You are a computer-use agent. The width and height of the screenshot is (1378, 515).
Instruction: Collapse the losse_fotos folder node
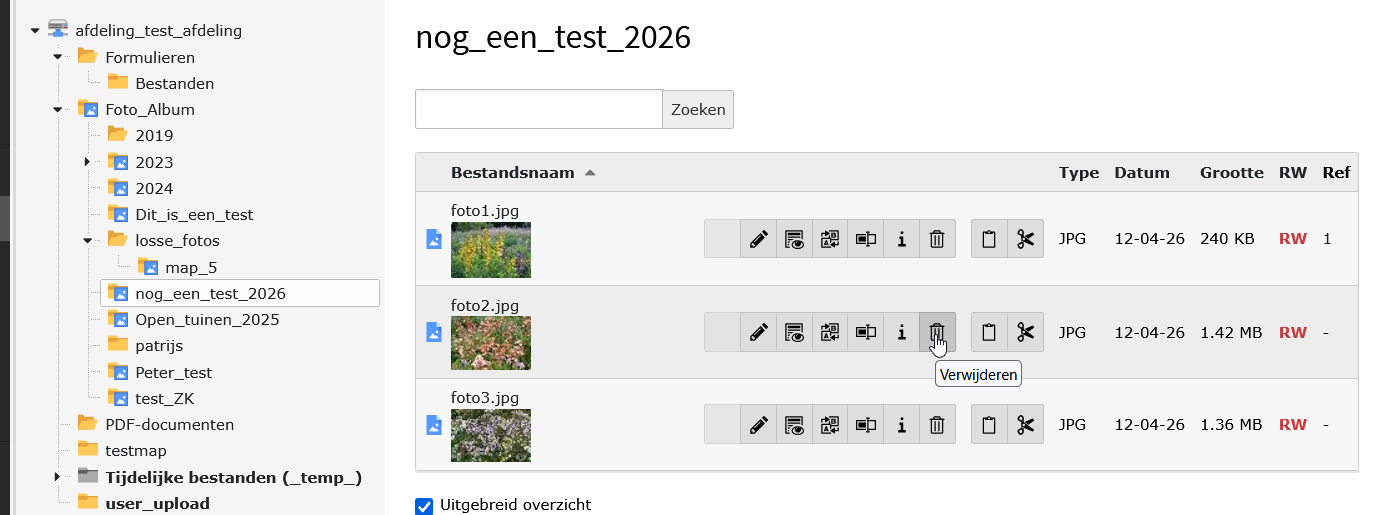[x=87, y=240]
